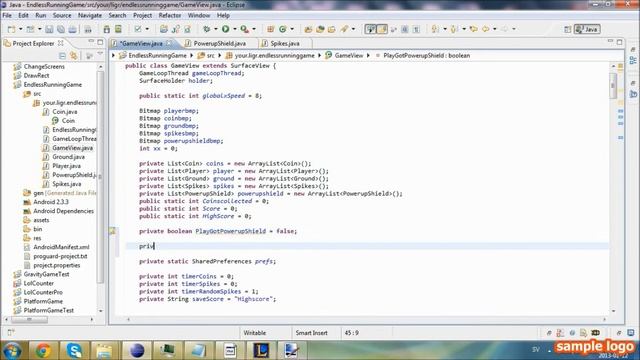This screenshot has height=360, width=640.
Task: Click the New Java Class icon
Action: point(282,29)
